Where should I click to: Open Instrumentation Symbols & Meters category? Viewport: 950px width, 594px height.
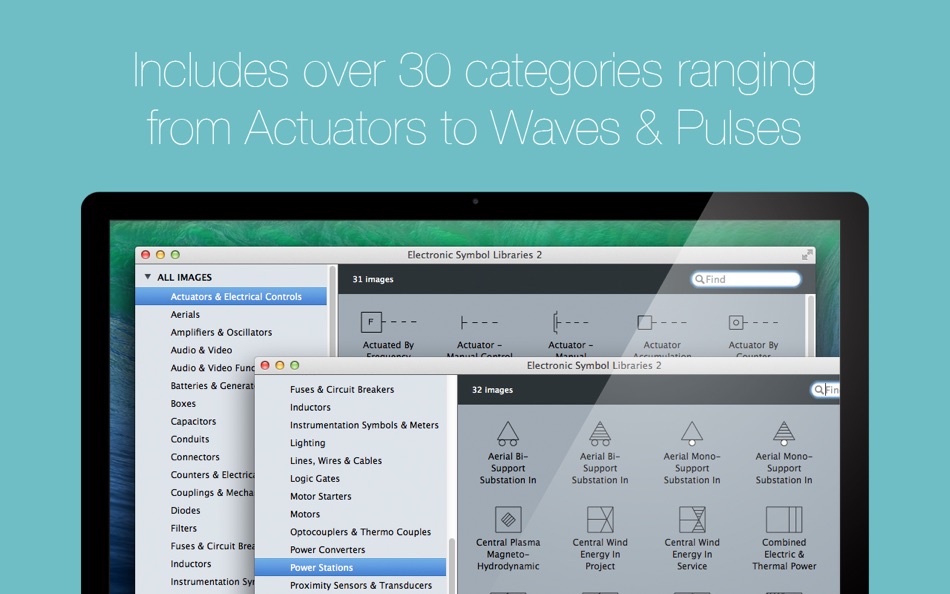pyautogui.click(x=364, y=425)
